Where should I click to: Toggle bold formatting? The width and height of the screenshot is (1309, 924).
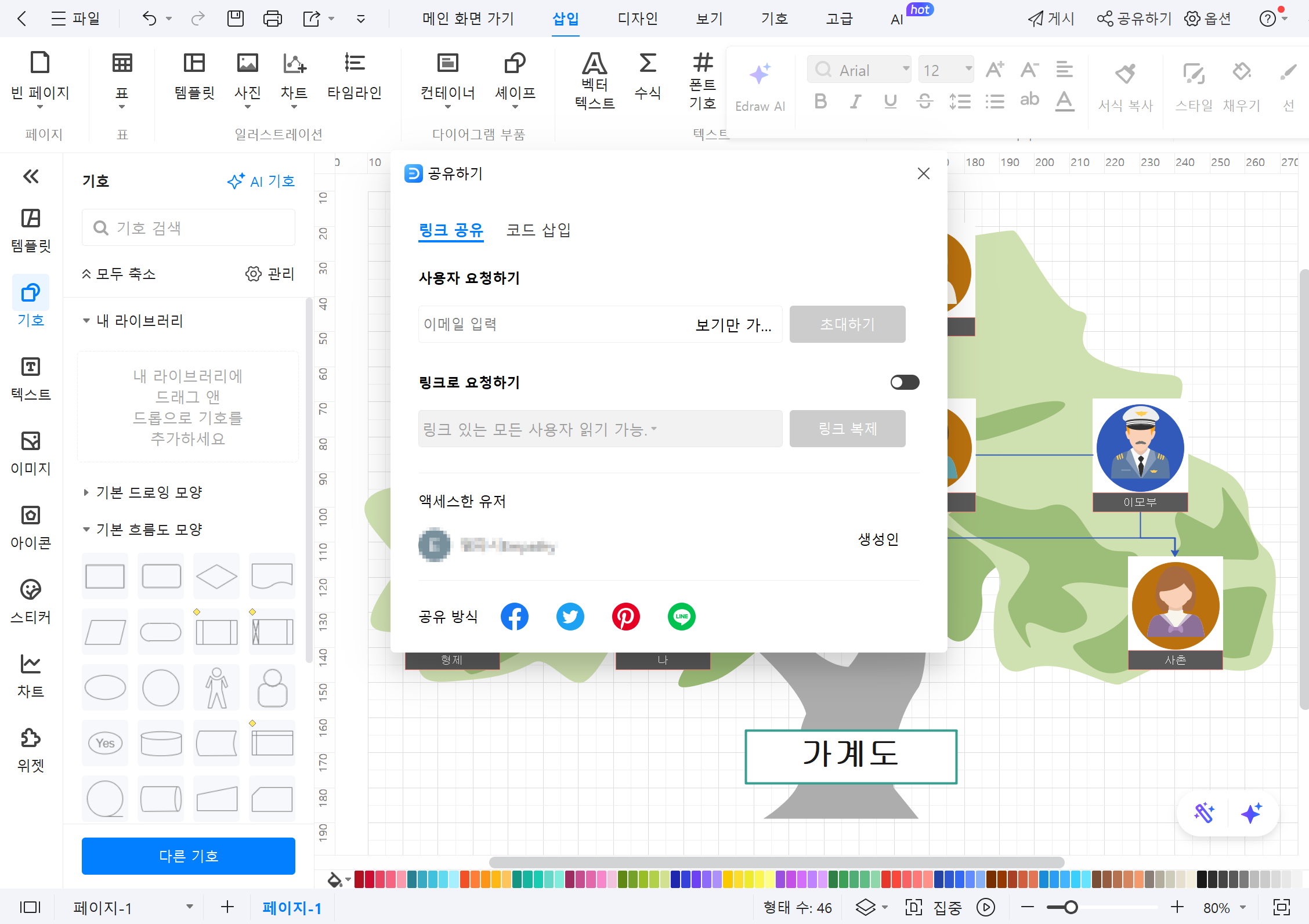coord(820,102)
